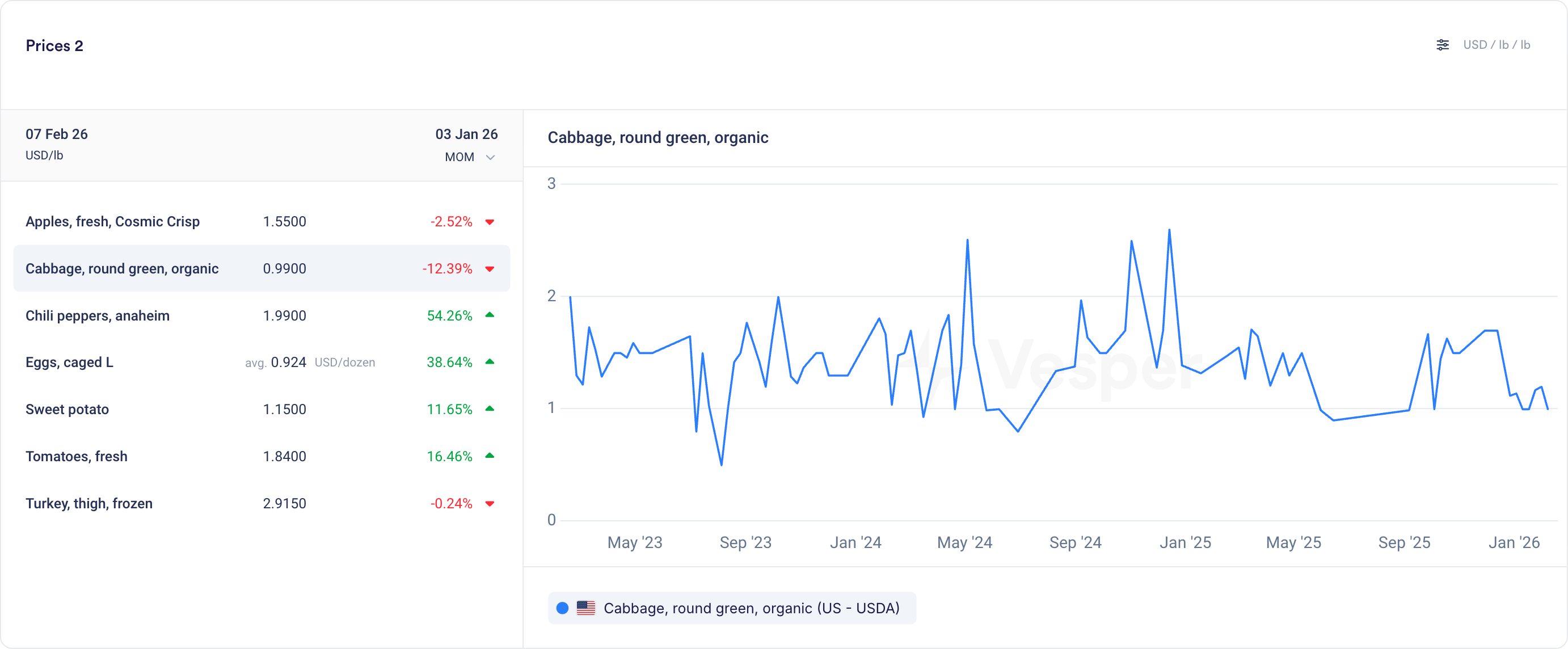Click the green increase arrow beside Chili peppers

point(490,315)
